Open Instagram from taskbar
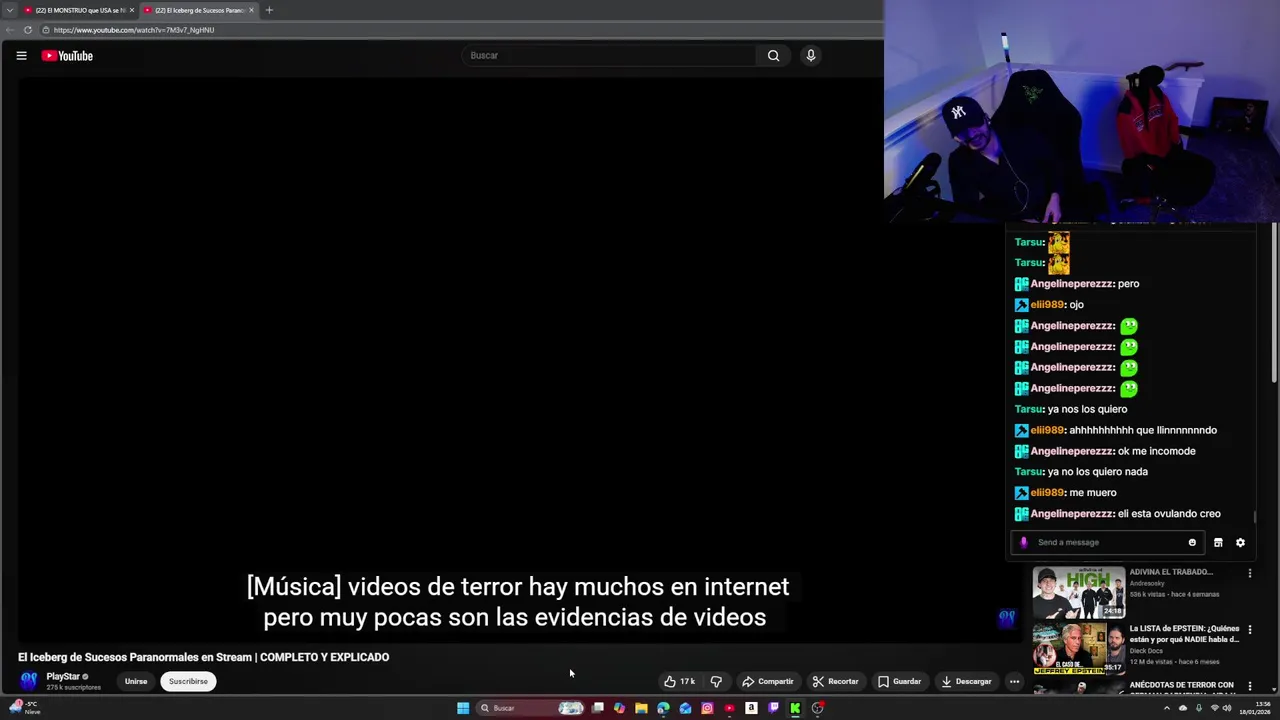This screenshot has width=1280, height=720. (707, 708)
